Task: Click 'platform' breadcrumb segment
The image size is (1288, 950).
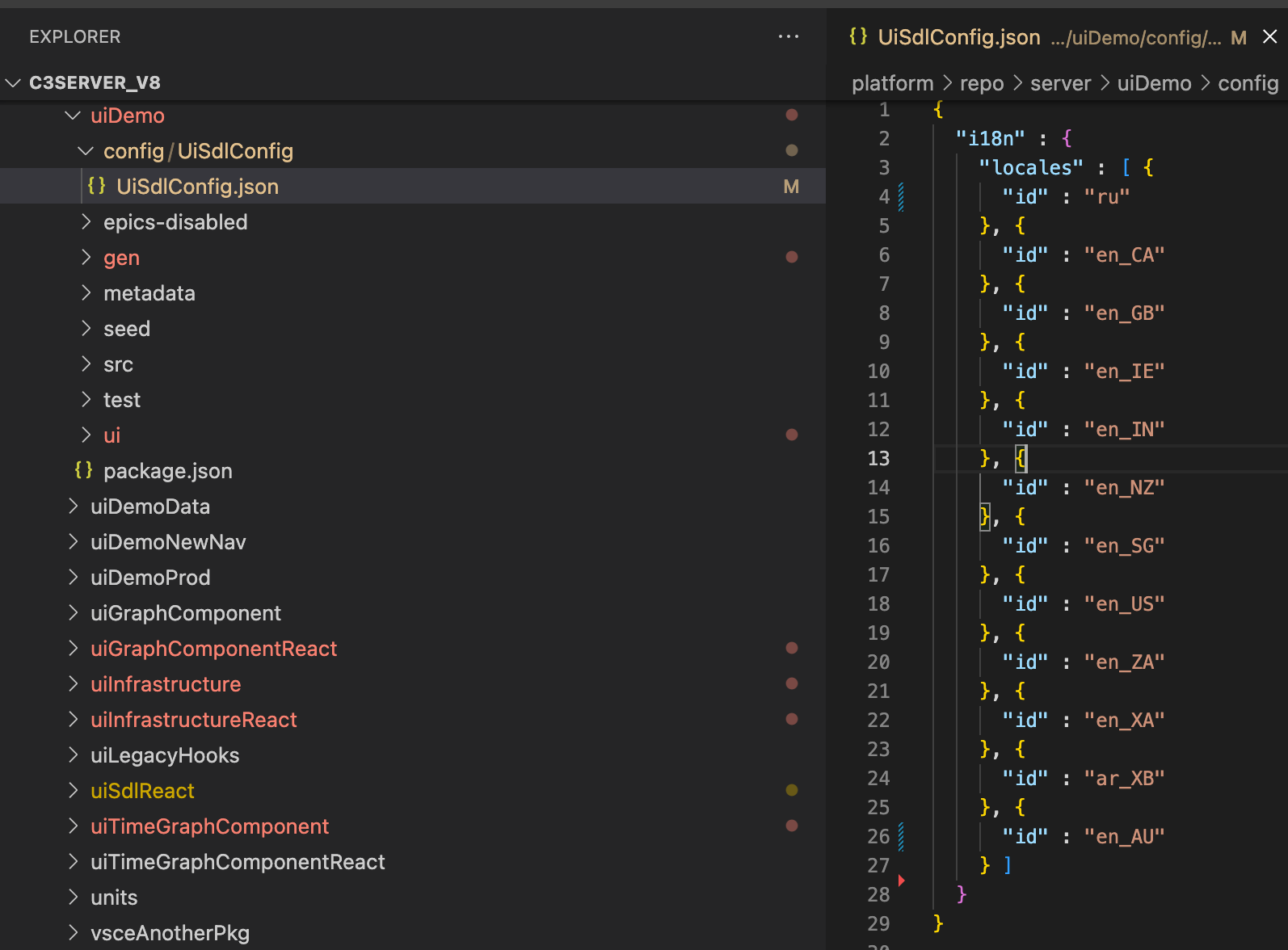Action: point(891,83)
